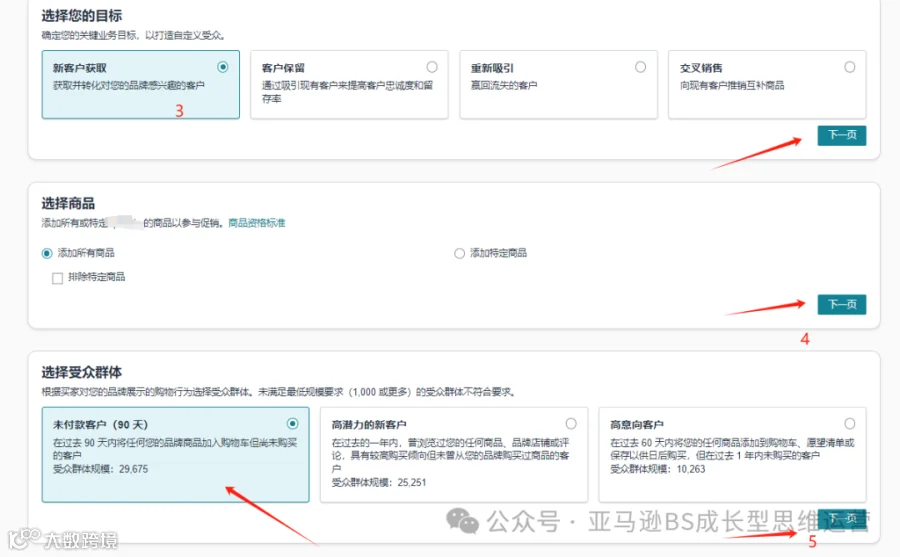Choose the 添加特定商品 radio option
This screenshot has height=557, width=900.
459,253
